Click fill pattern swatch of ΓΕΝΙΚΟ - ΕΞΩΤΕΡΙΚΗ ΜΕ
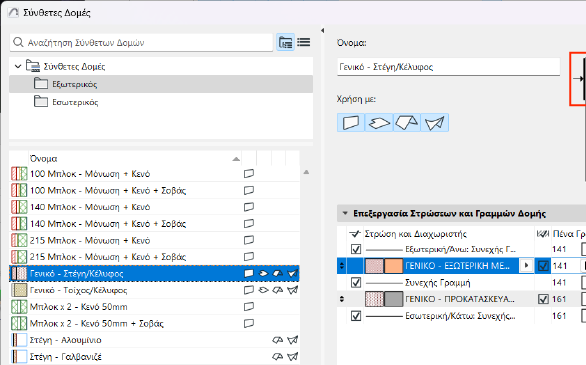 pos(374,266)
